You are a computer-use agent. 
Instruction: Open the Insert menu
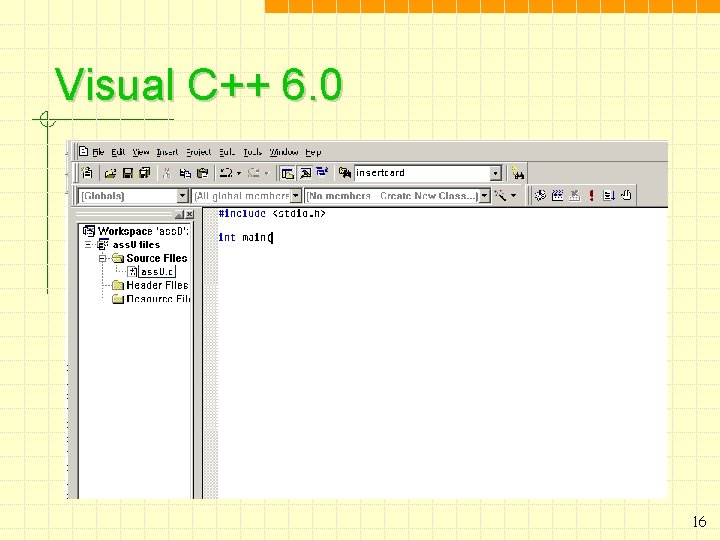pos(167,152)
